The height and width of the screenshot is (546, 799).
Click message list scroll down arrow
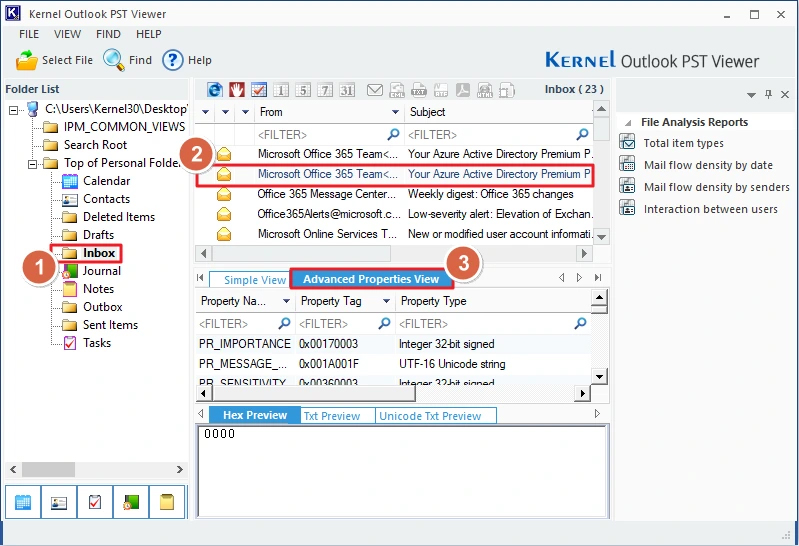602,237
